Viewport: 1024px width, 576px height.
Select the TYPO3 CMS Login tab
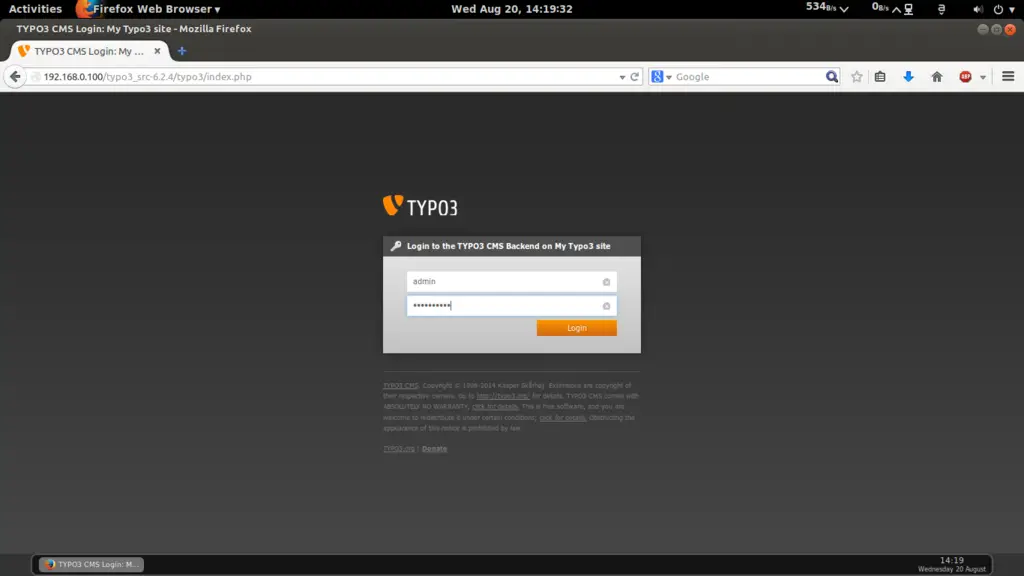click(89, 51)
